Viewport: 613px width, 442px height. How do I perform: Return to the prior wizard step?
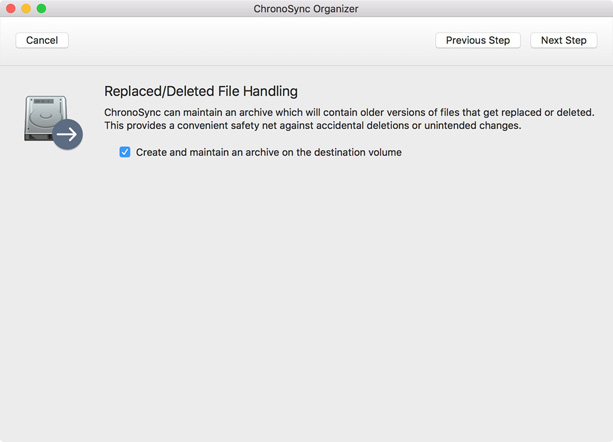[478, 40]
